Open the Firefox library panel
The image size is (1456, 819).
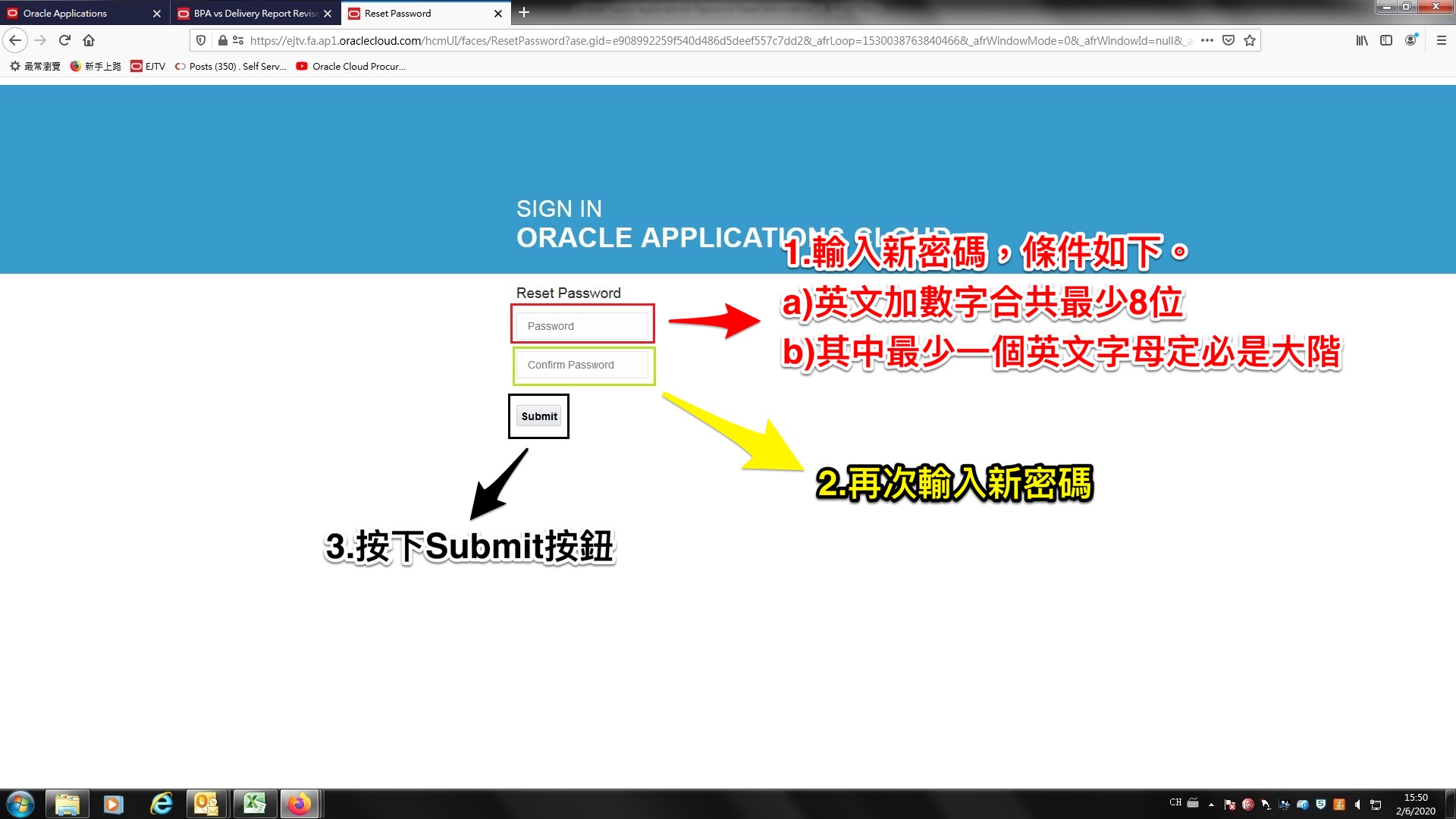(x=1362, y=40)
